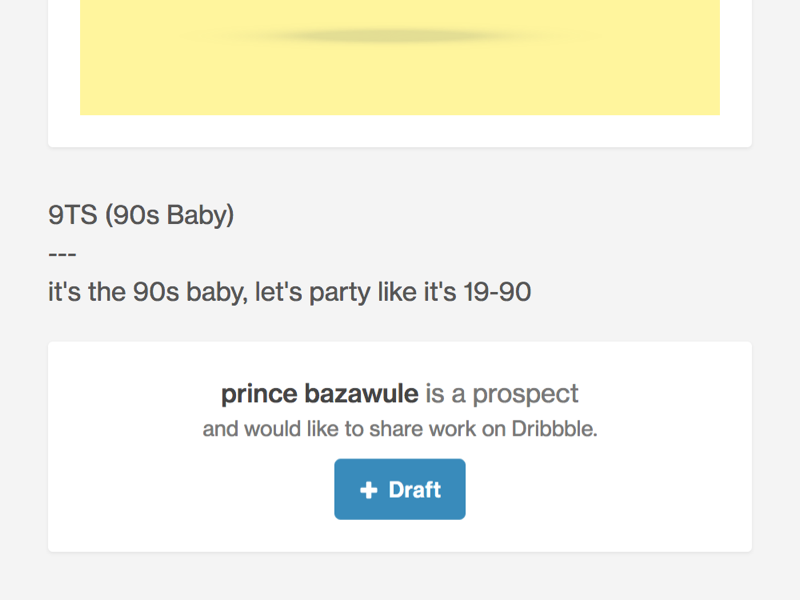This screenshot has height=600, width=800.
Task: Click the white frame below the yellow image
Action: coord(400,131)
